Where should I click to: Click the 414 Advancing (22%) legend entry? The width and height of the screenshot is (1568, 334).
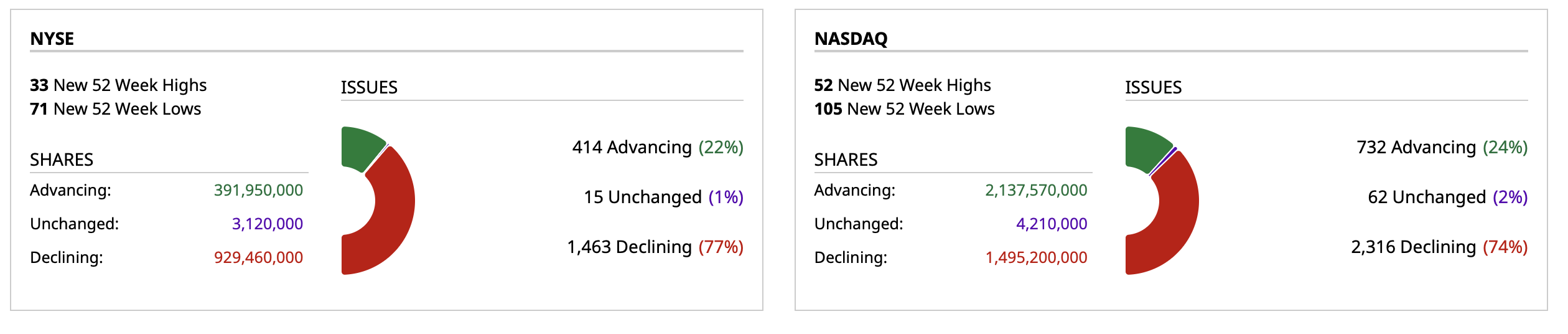tap(658, 147)
